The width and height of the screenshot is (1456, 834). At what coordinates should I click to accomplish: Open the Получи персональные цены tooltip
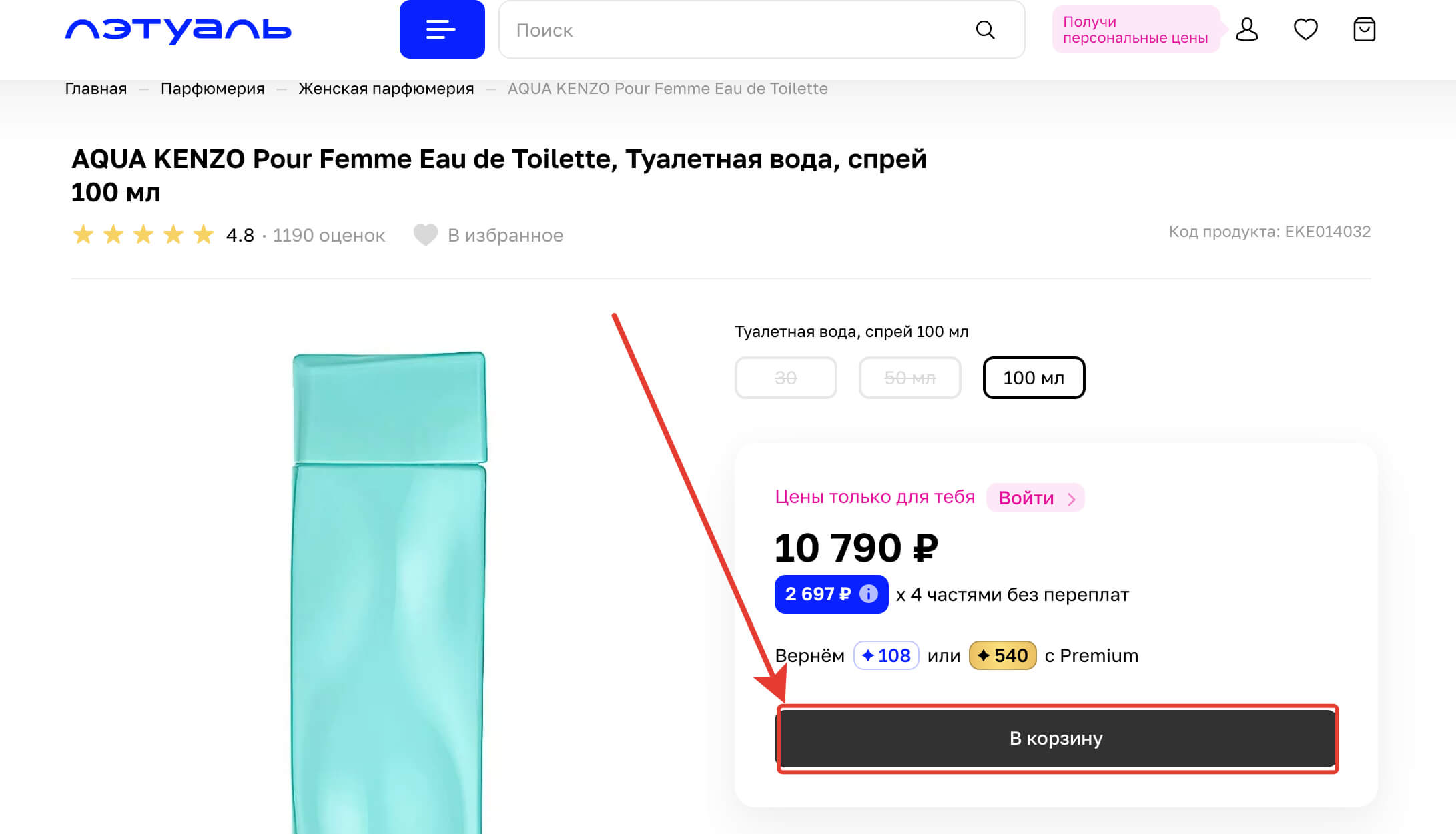tap(1135, 30)
